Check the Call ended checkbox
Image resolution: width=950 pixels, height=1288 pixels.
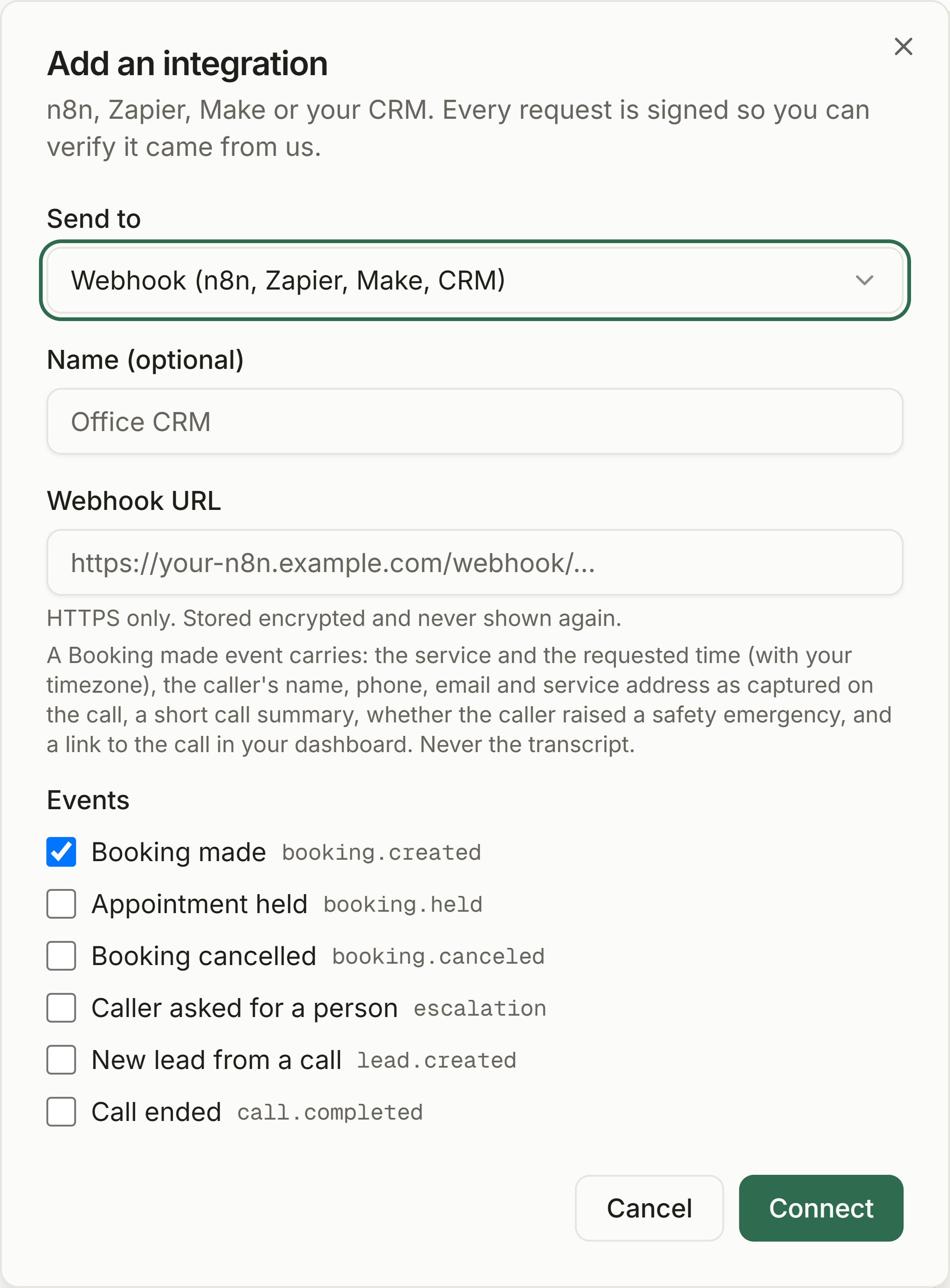pyautogui.click(x=61, y=1111)
